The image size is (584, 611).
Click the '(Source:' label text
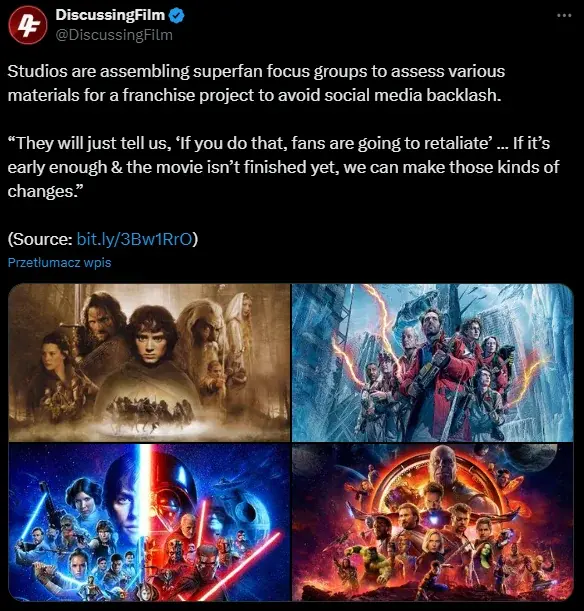[x=40, y=239]
